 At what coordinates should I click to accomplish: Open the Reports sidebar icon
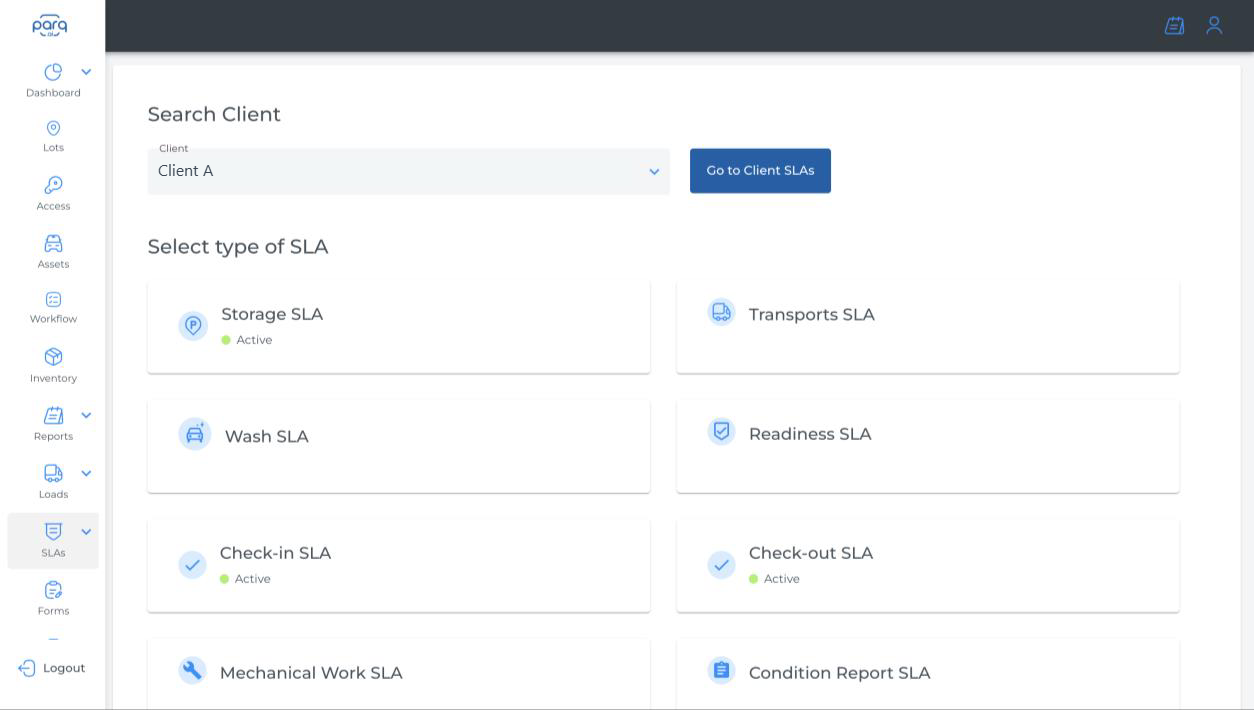tap(53, 415)
